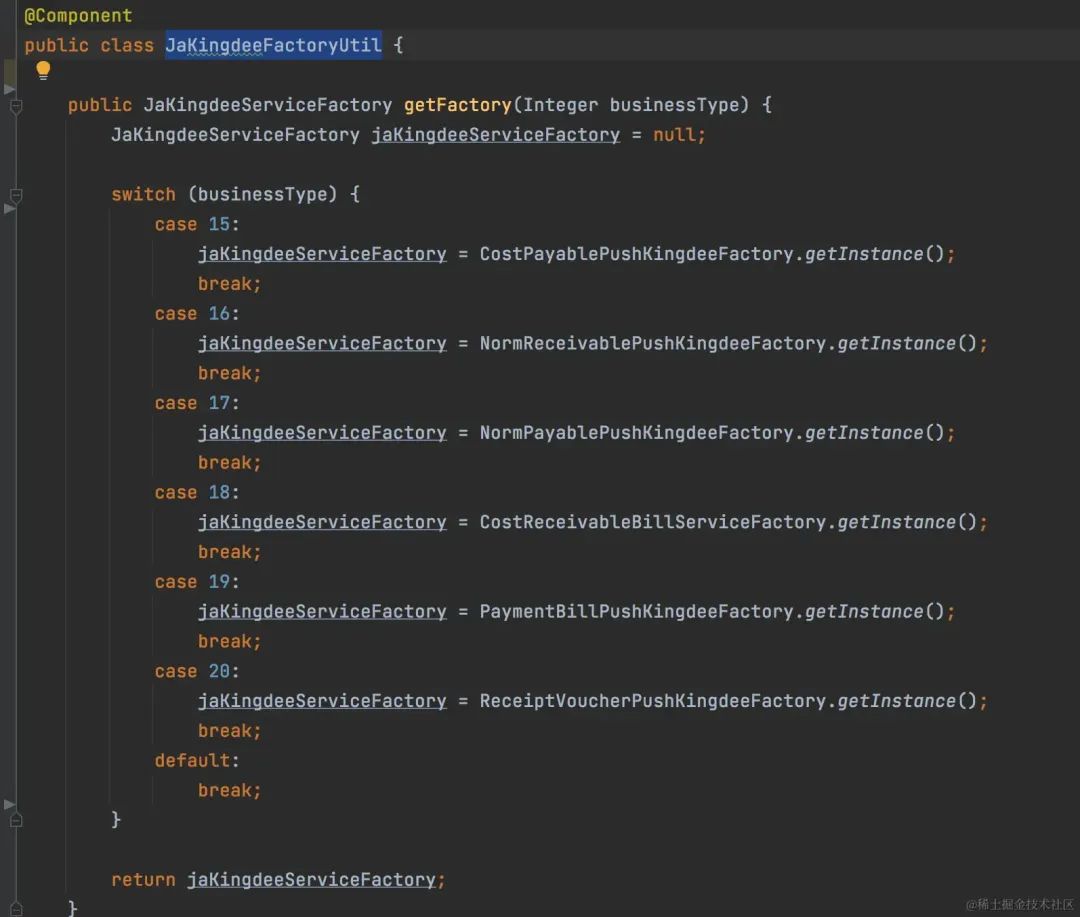Click NormPayablePushKingdeeFactory class reference

coord(636,433)
